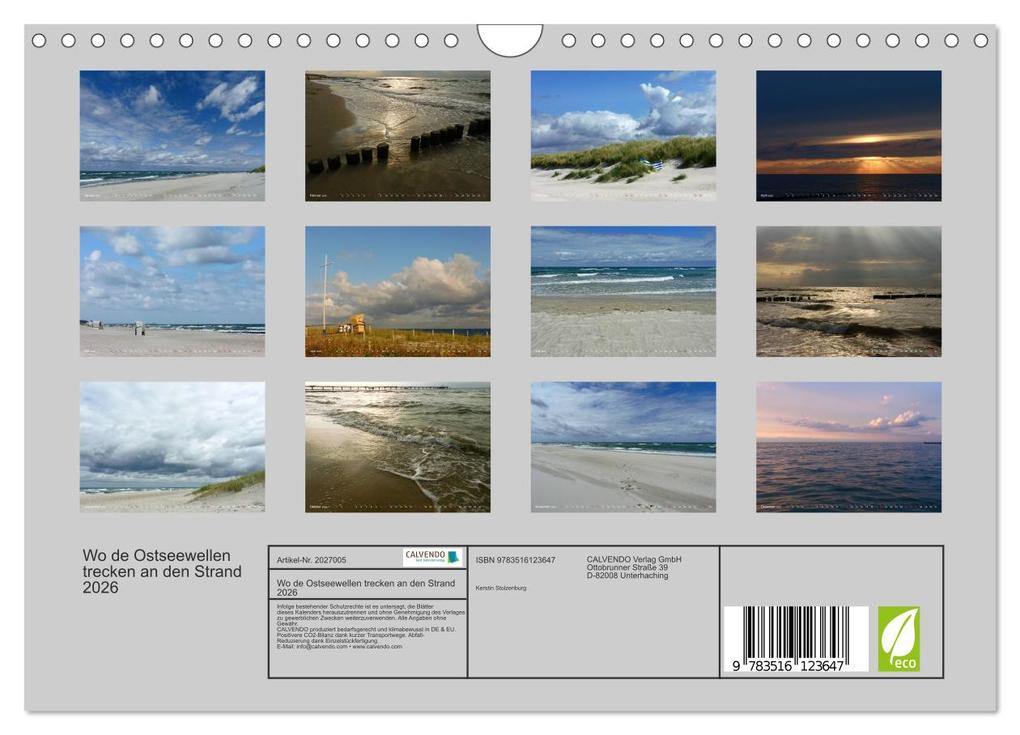This screenshot has height=735, width=1020.
Task: Open the wooden groynes beach photo
Action: (x=397, y=136)
